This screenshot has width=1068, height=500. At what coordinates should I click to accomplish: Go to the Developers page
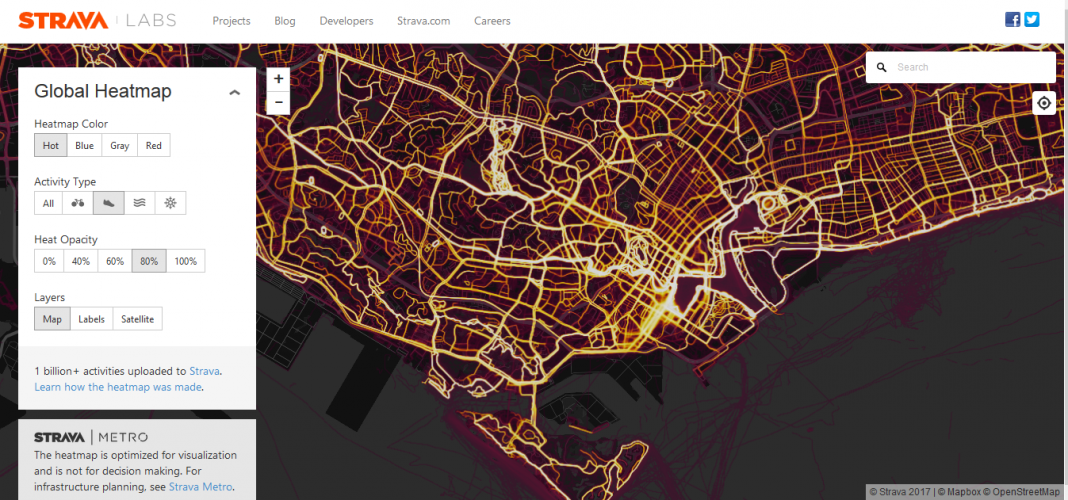(346, 21)
